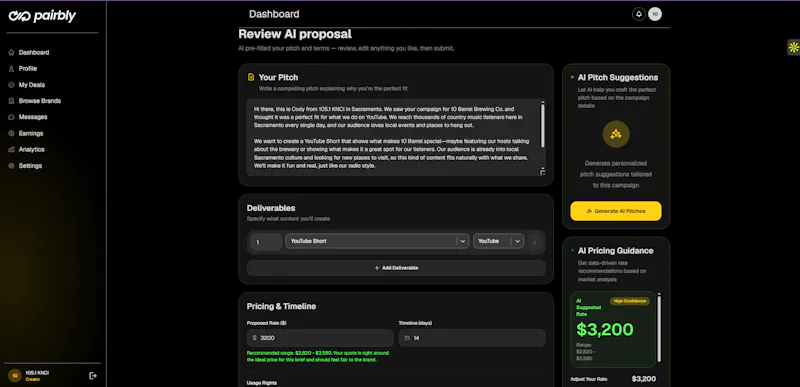Click the Settings gear icon in sidebar
This screenshot has width=800, height=387.
click(x=11, y=166)
